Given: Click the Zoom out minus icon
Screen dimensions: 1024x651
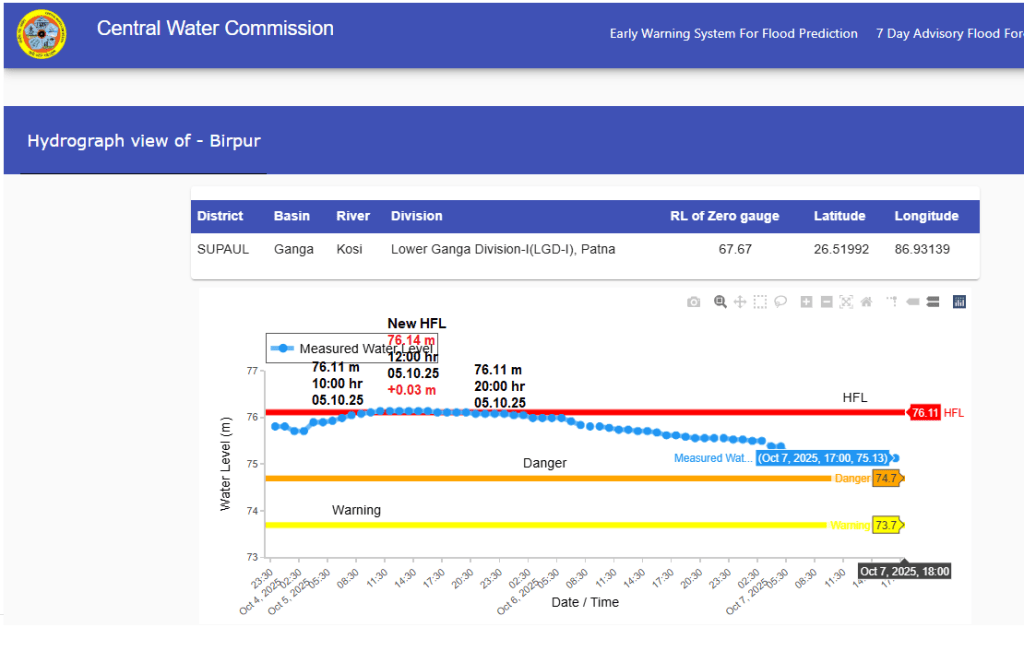Looking at the screenshot, I should pos(826,302).
